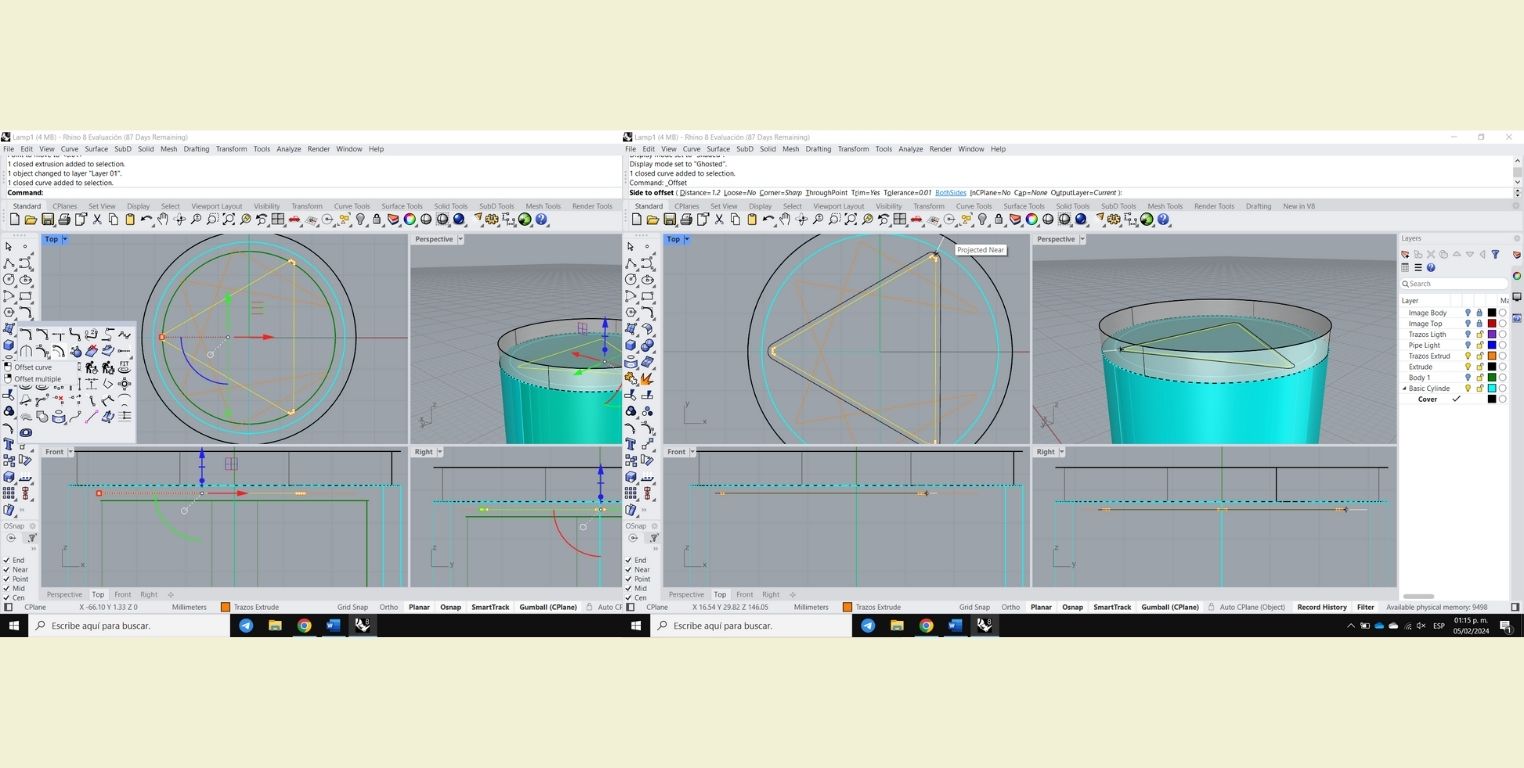Toggle Grid Snap in right window status bar

974,607
